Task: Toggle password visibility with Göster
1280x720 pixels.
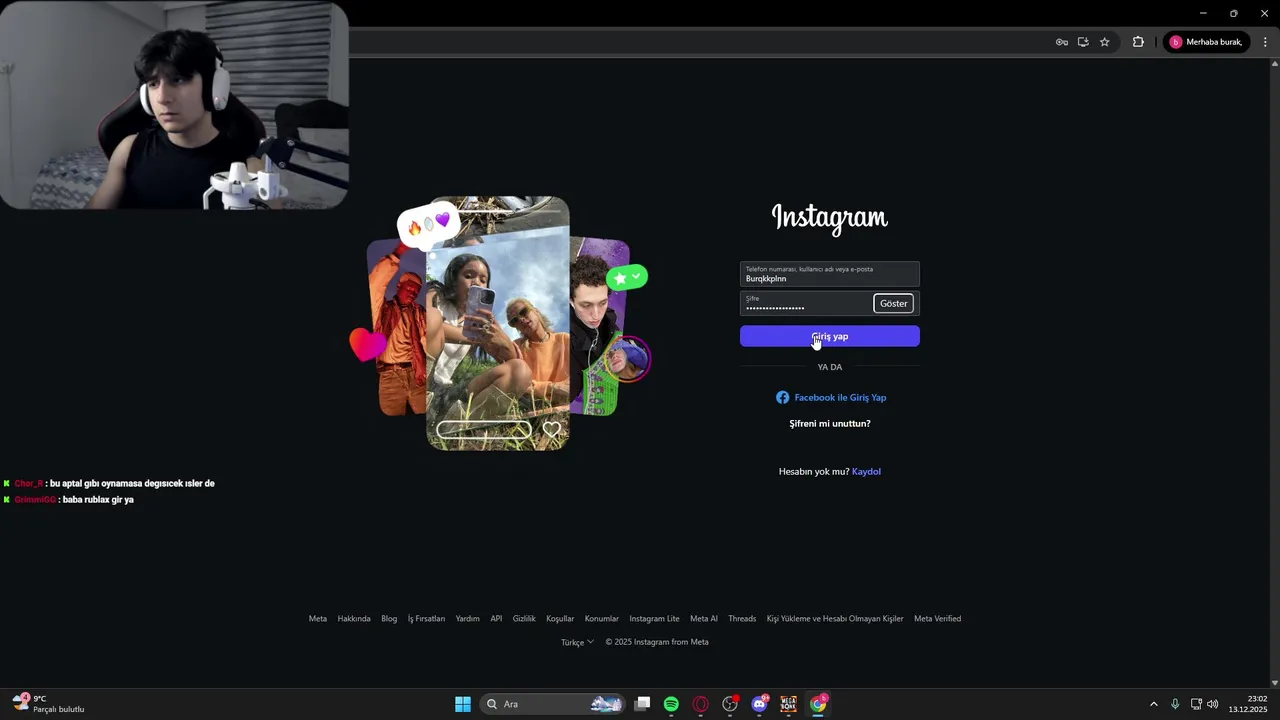Action: click(x=893, y=303)
